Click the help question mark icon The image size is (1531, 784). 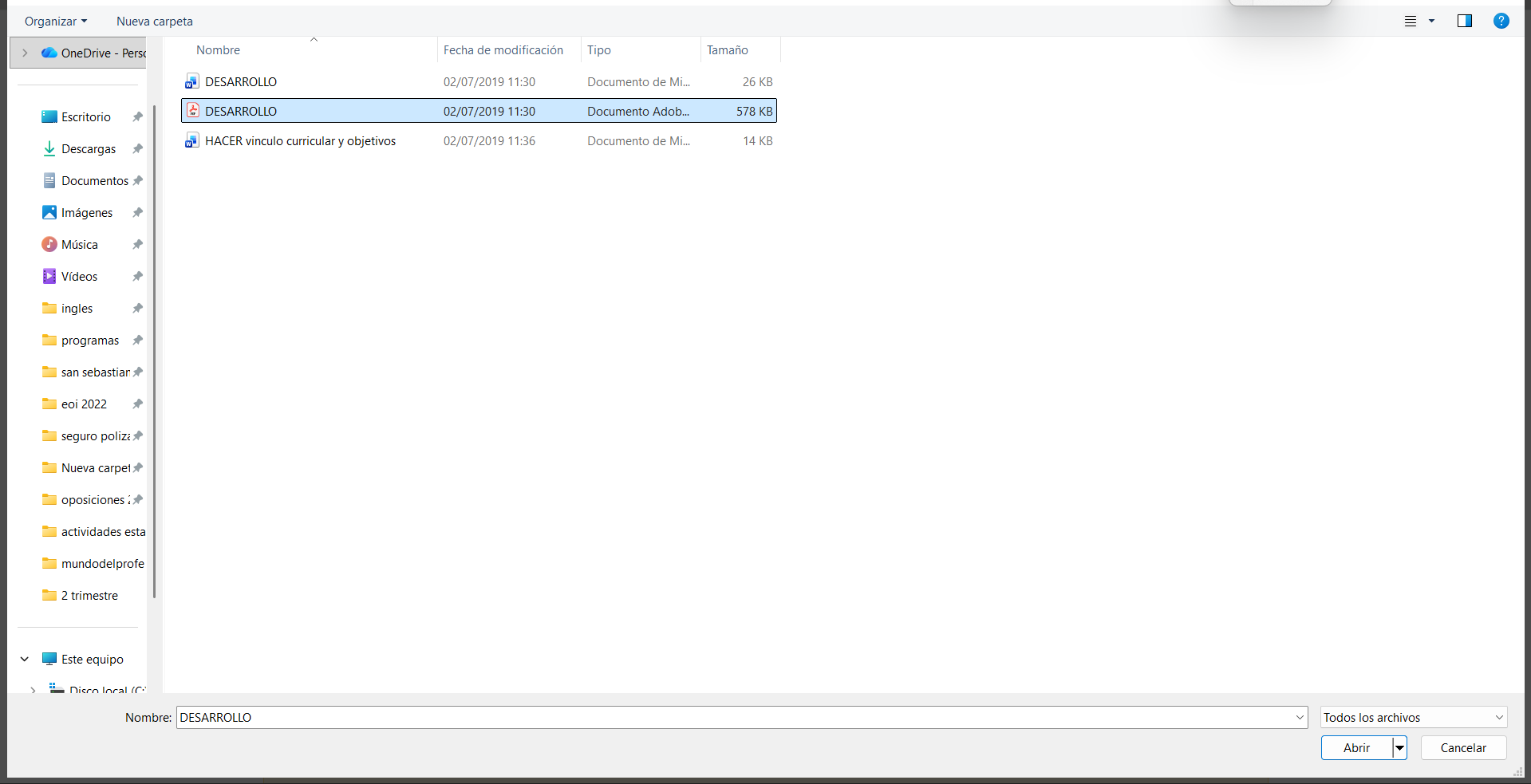(1501, 22)
